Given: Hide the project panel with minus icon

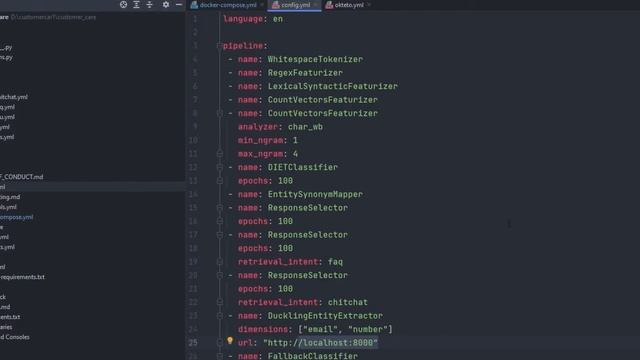Looking at the screenshot, I should [179, 4].
